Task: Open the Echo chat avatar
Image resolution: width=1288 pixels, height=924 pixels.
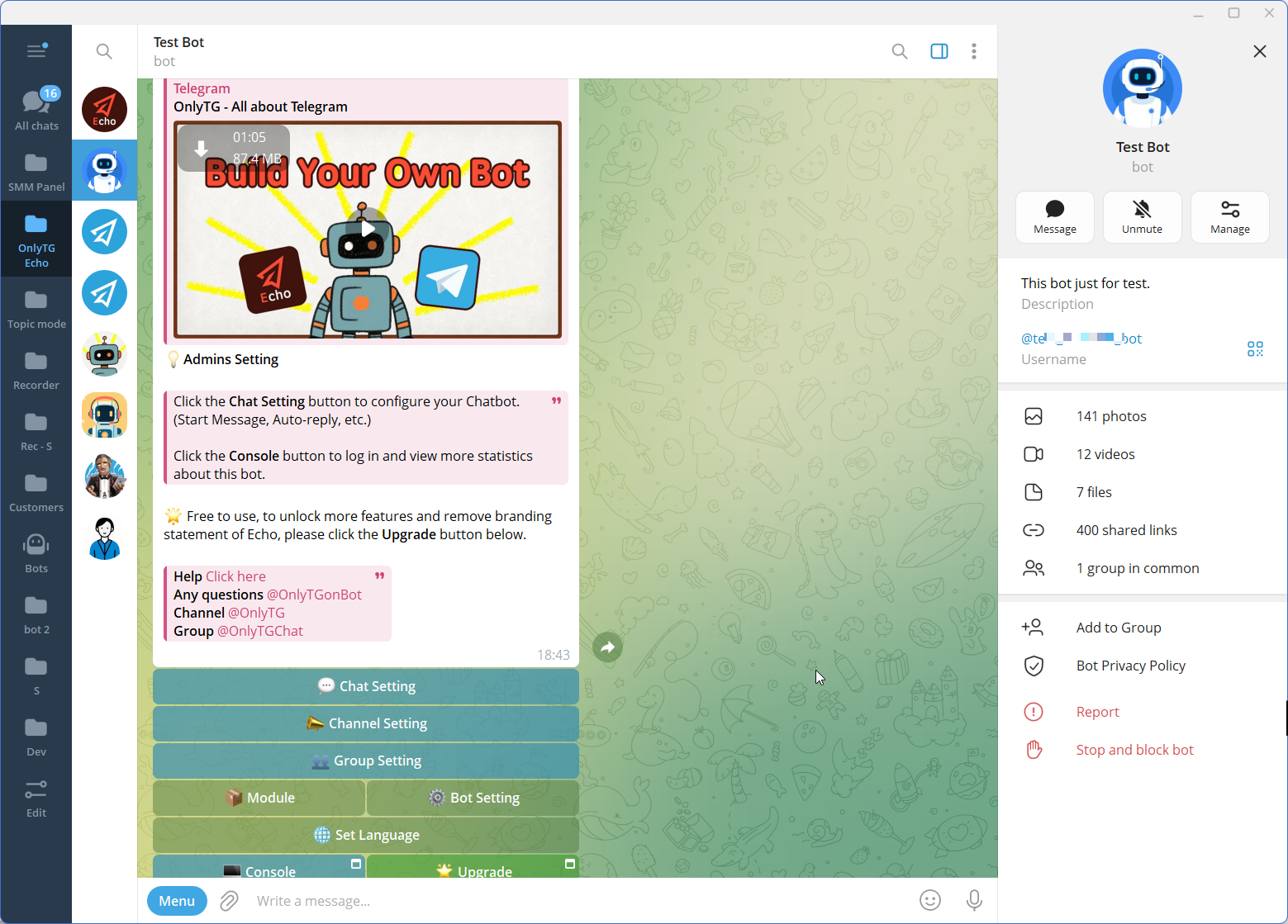Action: pos(104,109)
